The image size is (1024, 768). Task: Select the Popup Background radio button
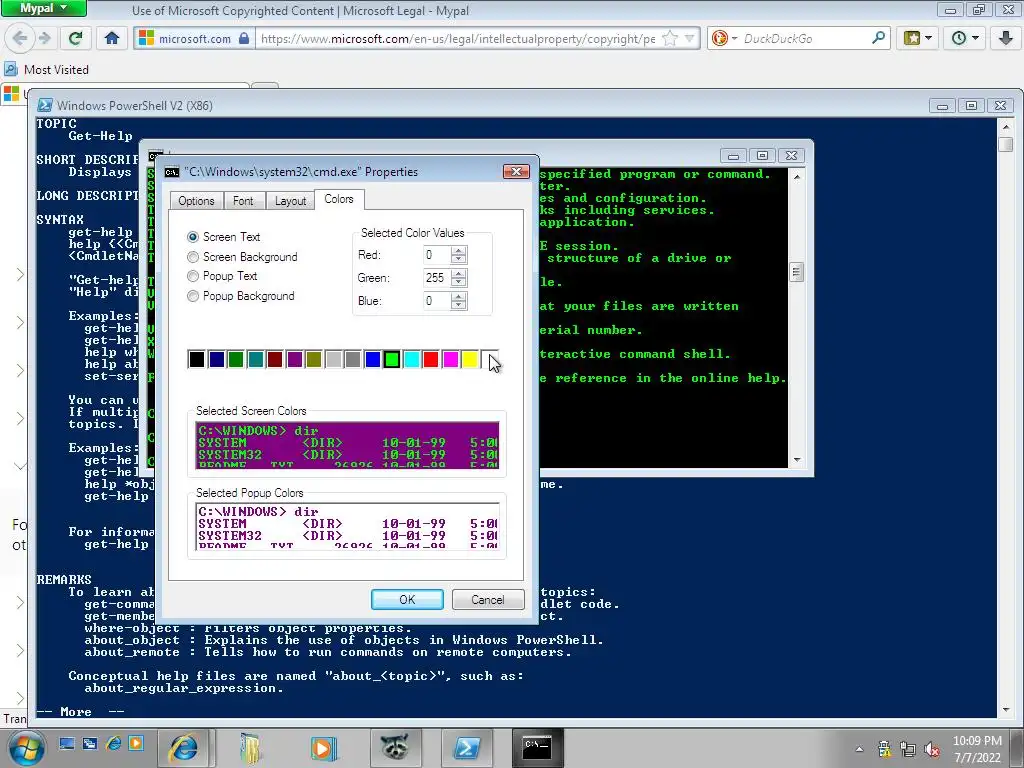coord(193,296)
